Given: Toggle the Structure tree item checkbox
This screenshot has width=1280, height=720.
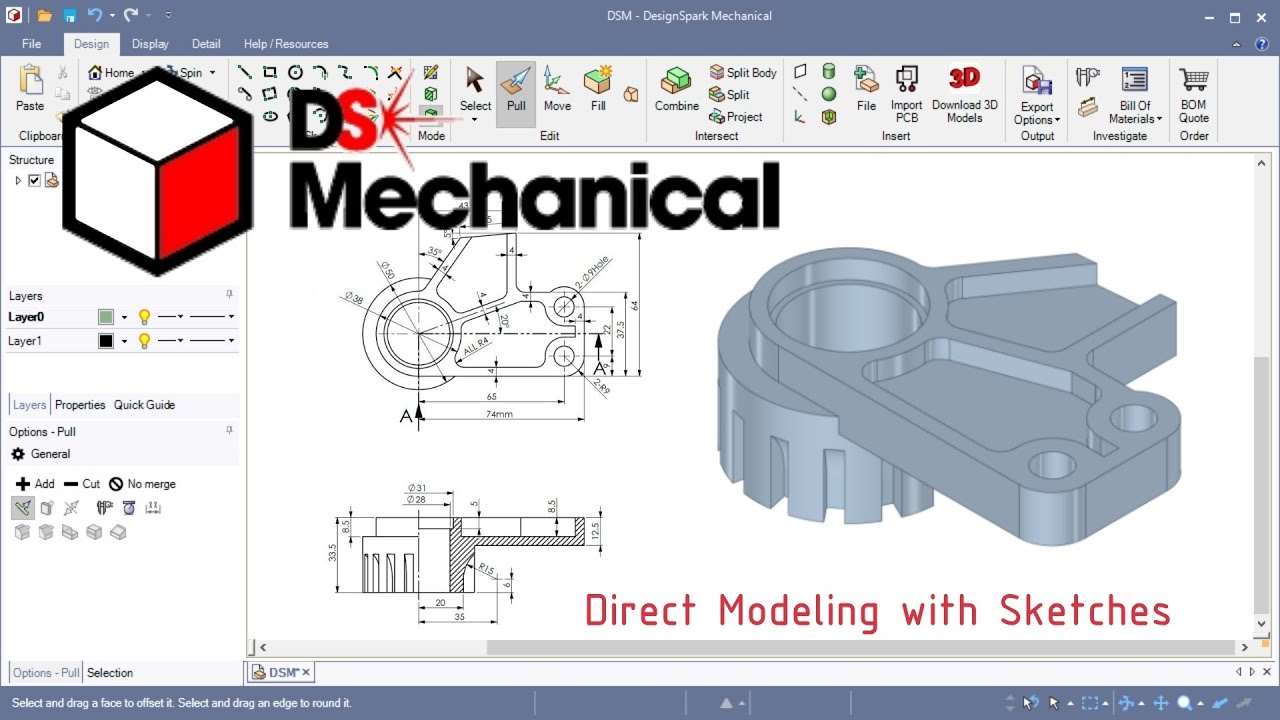Looking at the screenshot, I should pos(35,181).
